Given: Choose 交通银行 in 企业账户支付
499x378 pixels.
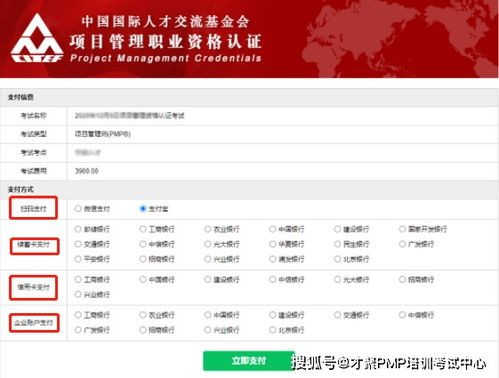Looking at the screenshot, I should [337, 315].
